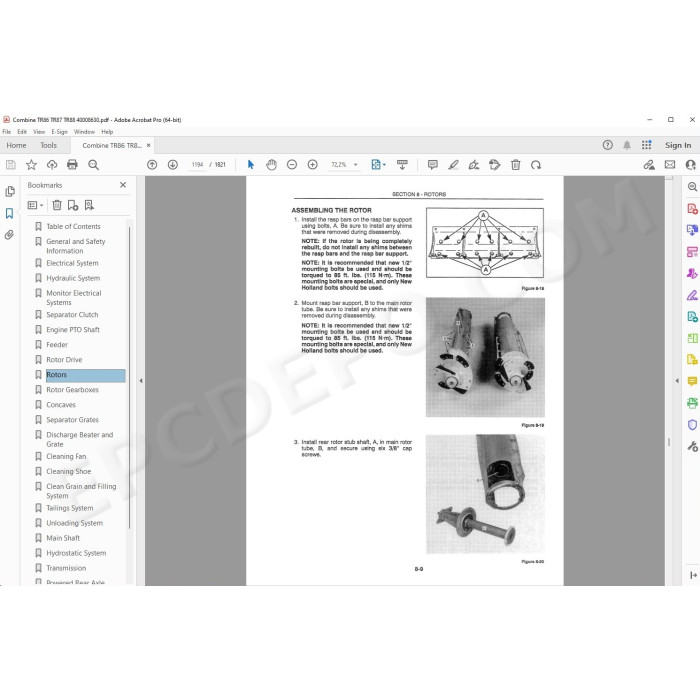Viewport: 700px width, 700px height.
Task: Open Fill & Sign tool in right pane
Action: (692, 295)
